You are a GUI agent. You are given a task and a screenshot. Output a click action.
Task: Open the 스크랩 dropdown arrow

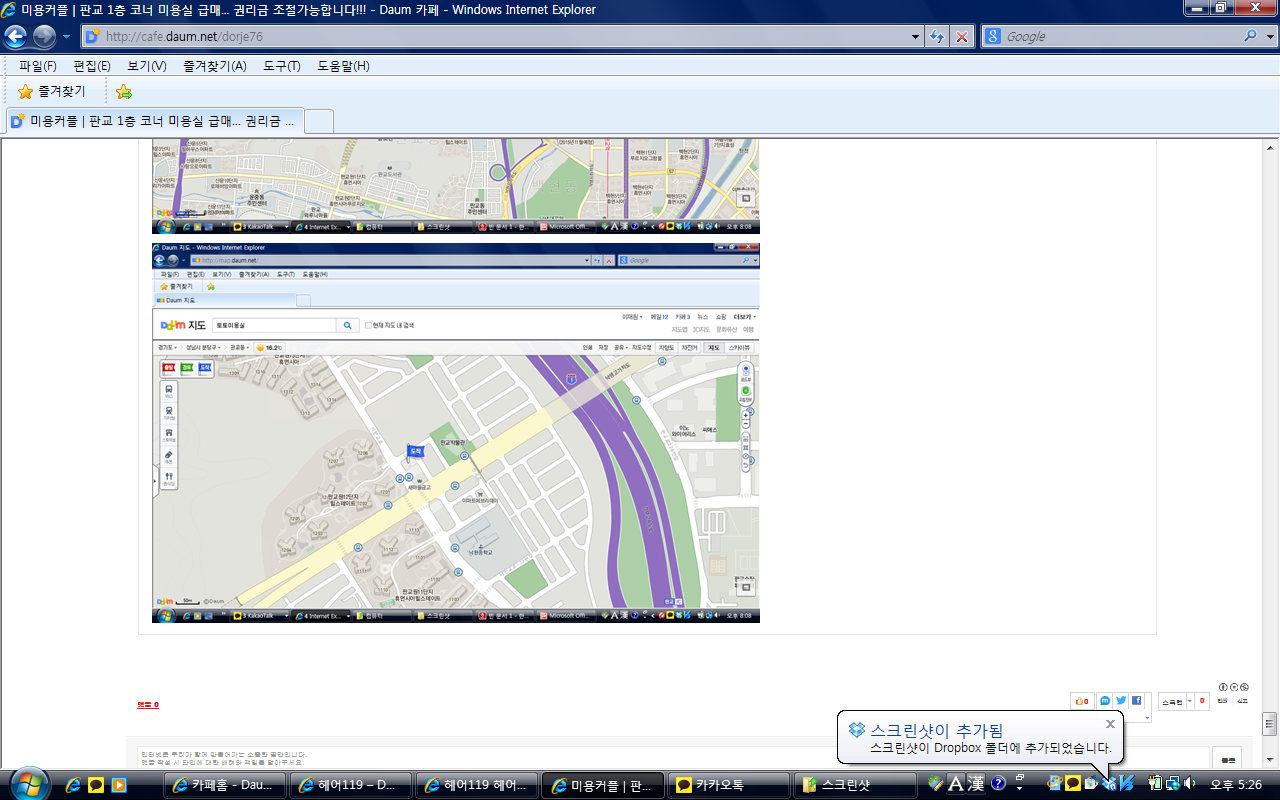[1189, 701]
